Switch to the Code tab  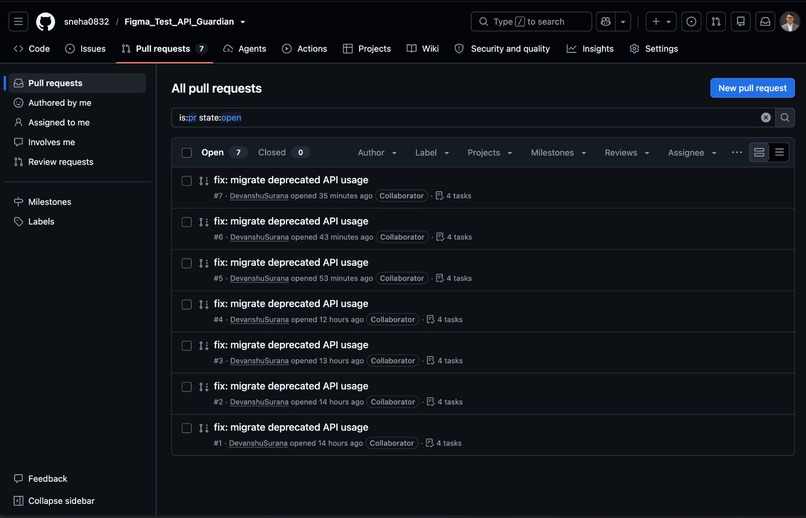point(32,49)
